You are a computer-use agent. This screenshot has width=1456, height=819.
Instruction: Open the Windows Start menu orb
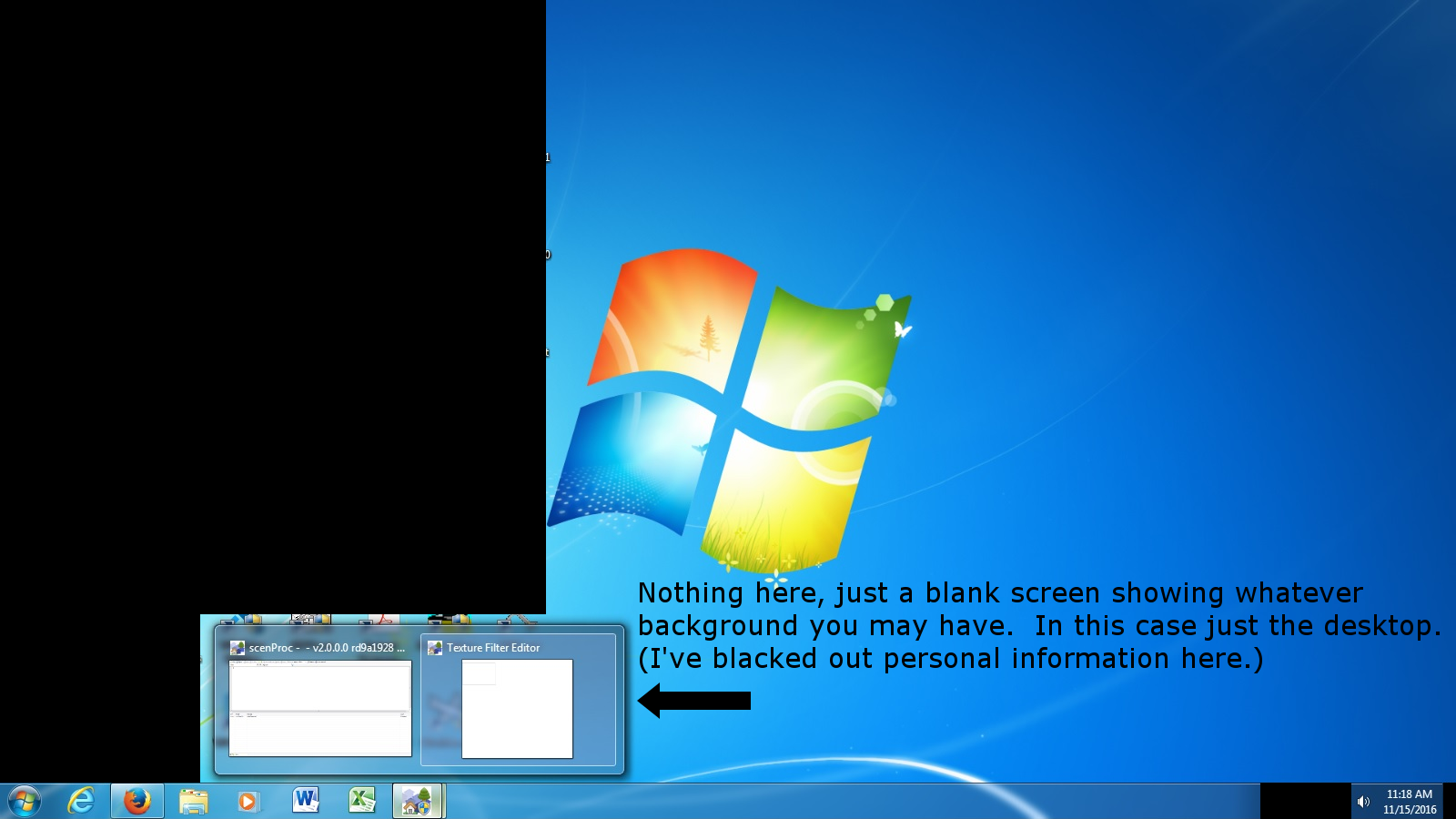pyautogui.click(x=24, y=801)
